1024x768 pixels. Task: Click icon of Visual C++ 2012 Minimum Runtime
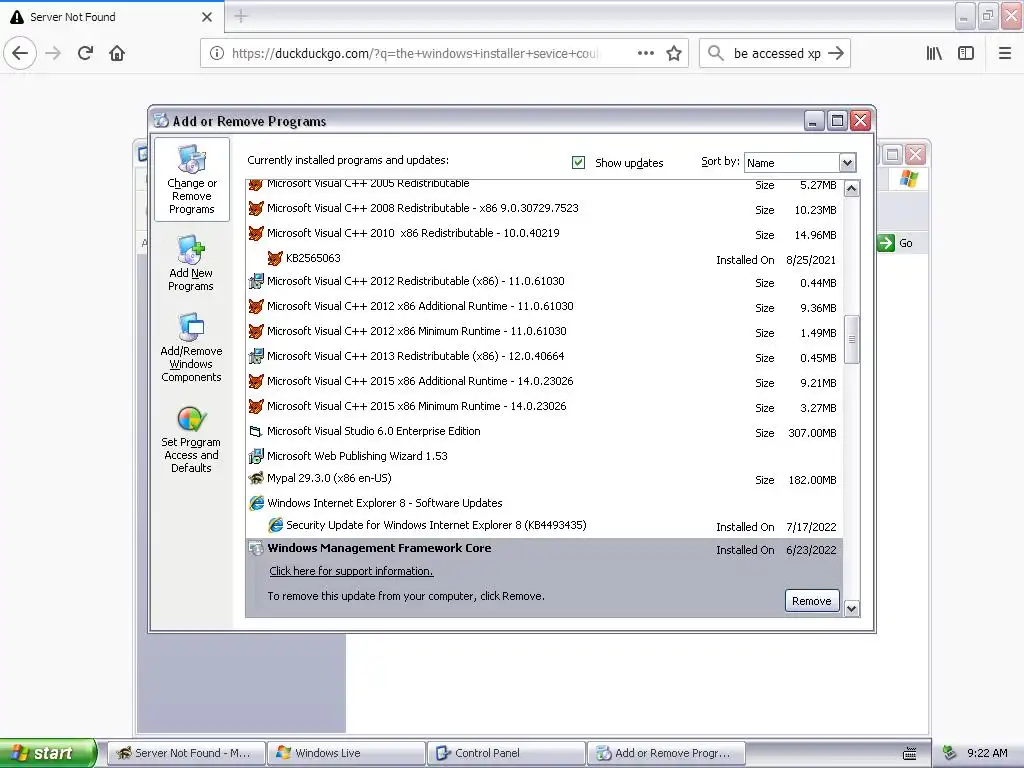pos(256,331)
